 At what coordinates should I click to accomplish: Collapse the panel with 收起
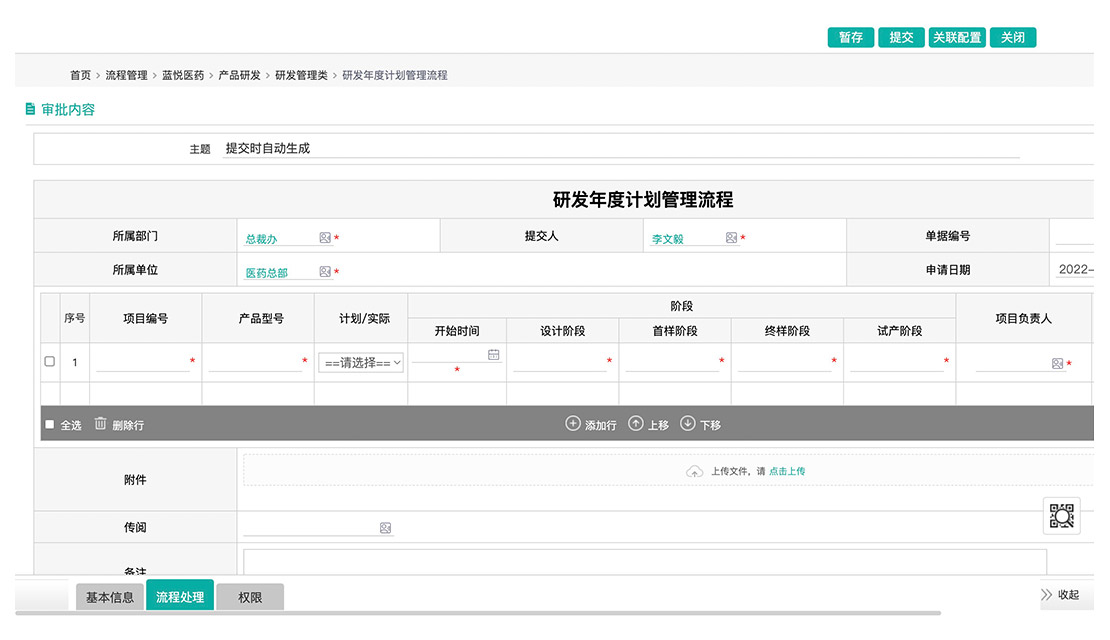(x=1060, y=595)
